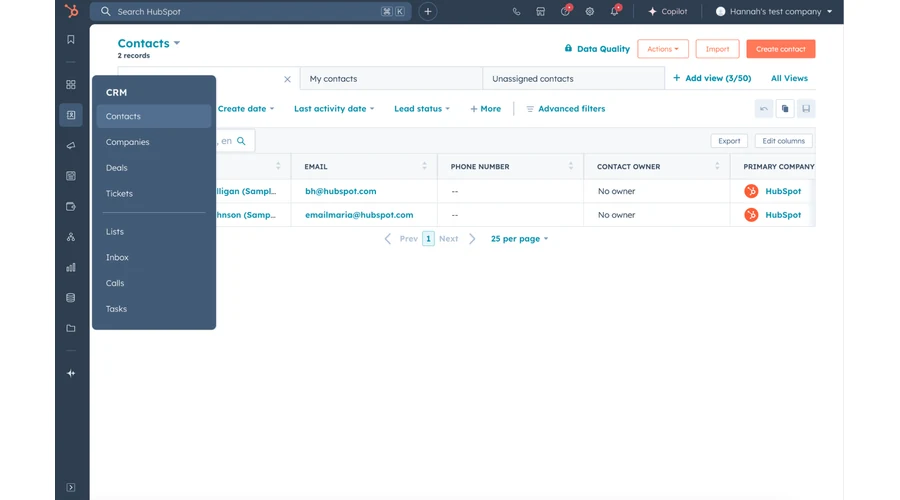Close the current view tab with X
Image resolution: width=900 pixels, height=500 pixels.
point(287,79)
